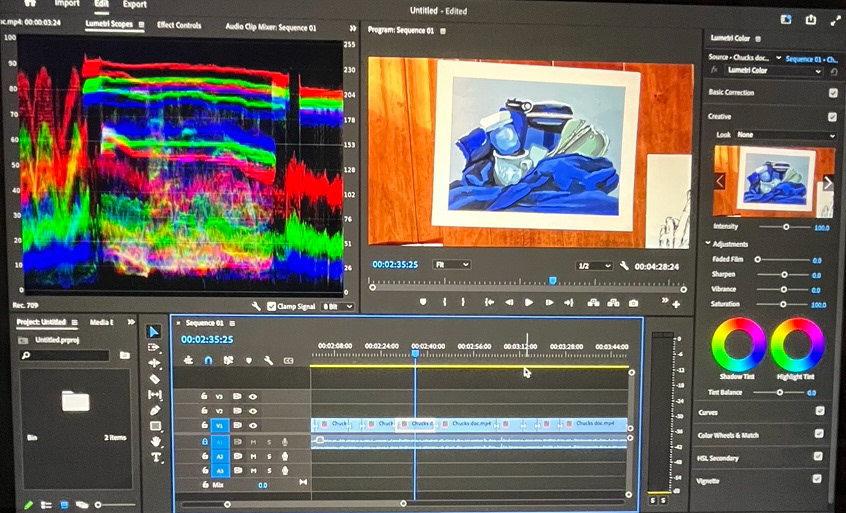Open the Program monitor button editor plus
The height and width of the screenshot is (513, 846).
tap(676, 305)
